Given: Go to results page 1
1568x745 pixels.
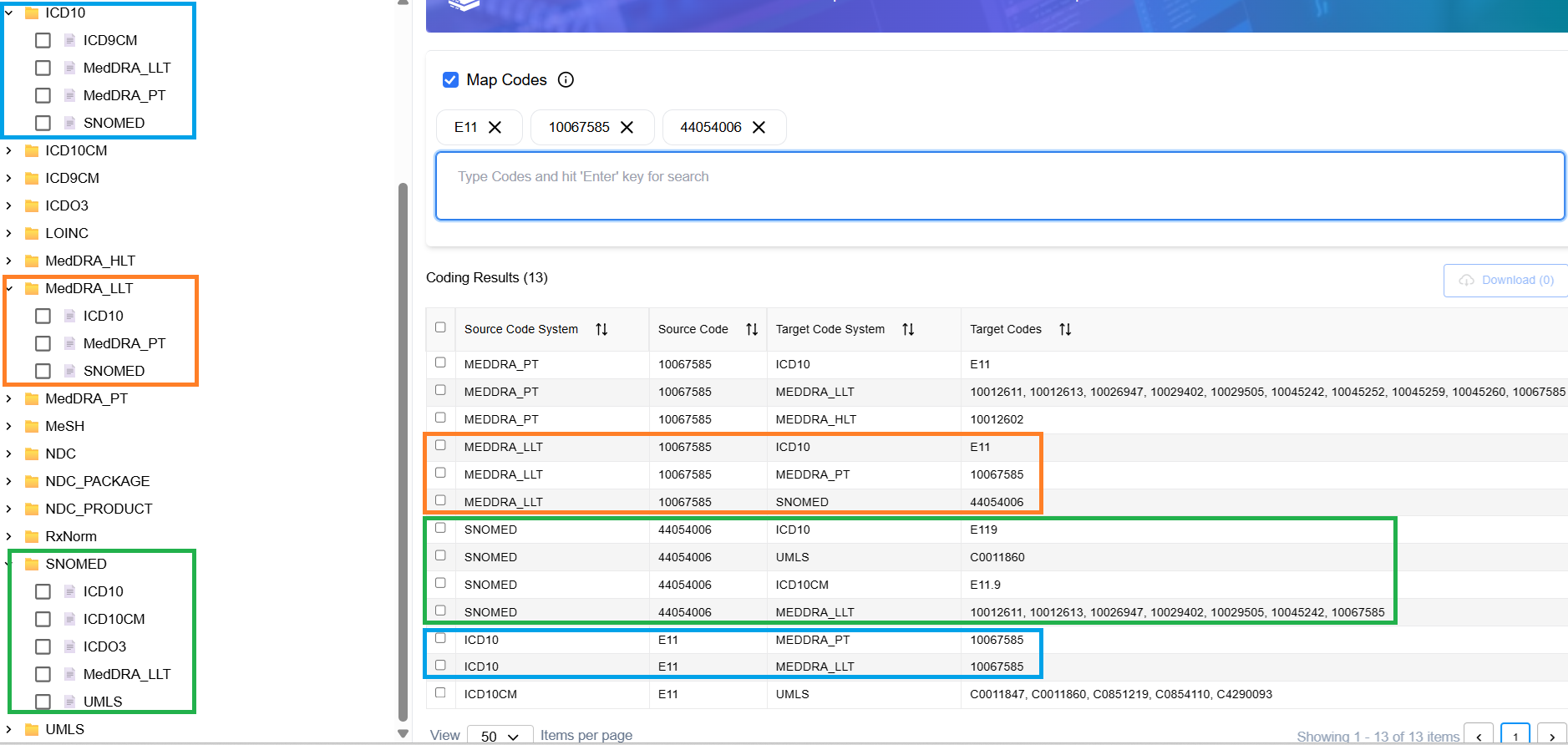Looking at the screenshot, I should 1515,736.
